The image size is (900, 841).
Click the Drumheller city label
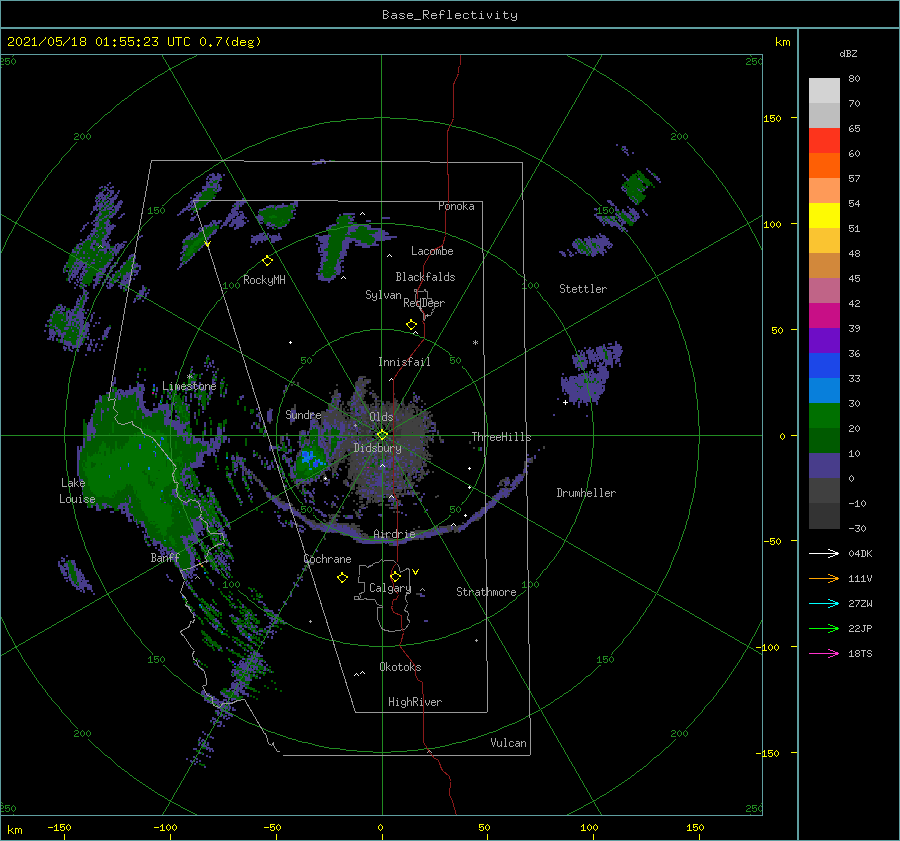coord(586,493)
